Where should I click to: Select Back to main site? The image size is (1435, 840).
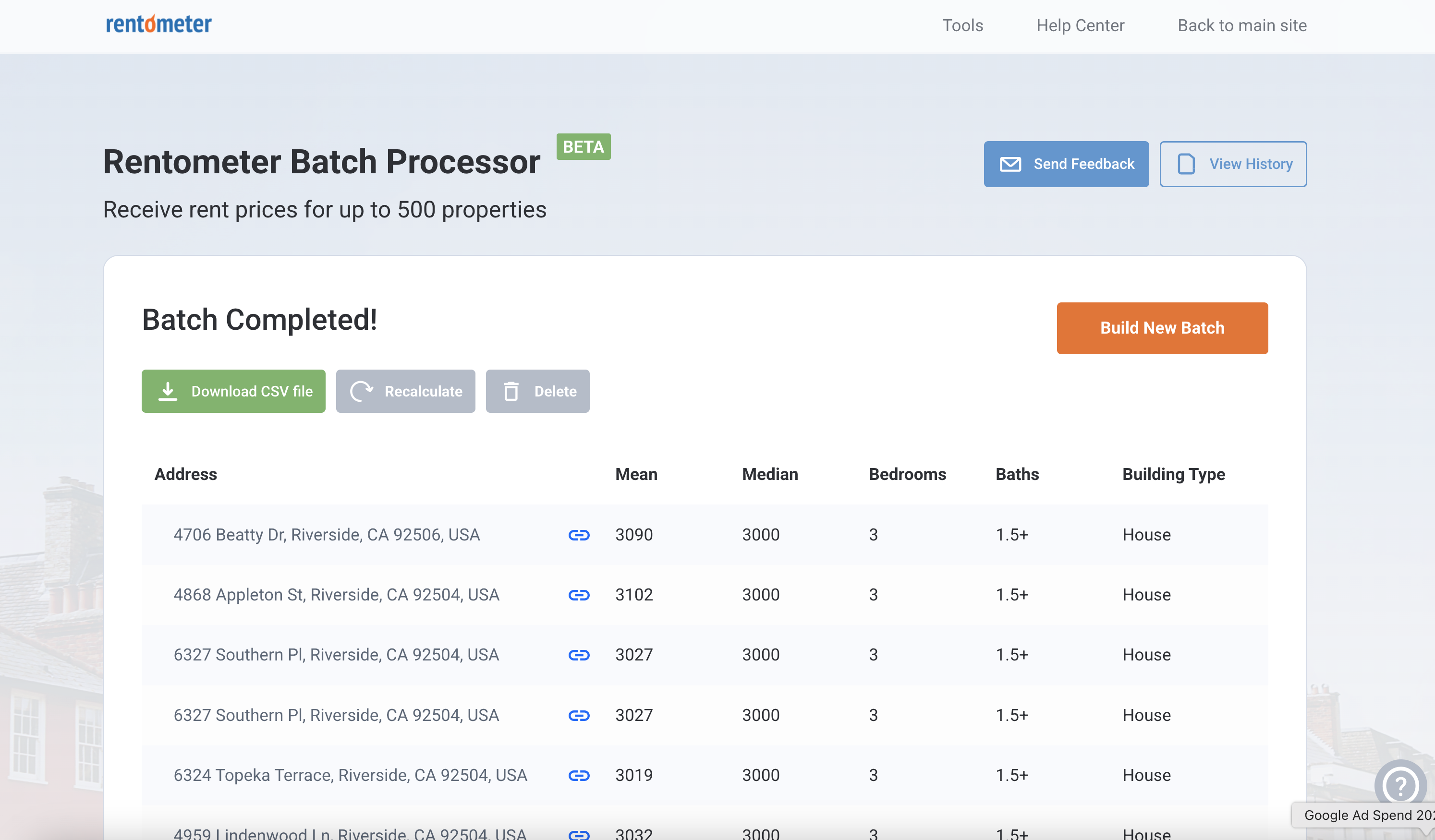point(1242,25)
